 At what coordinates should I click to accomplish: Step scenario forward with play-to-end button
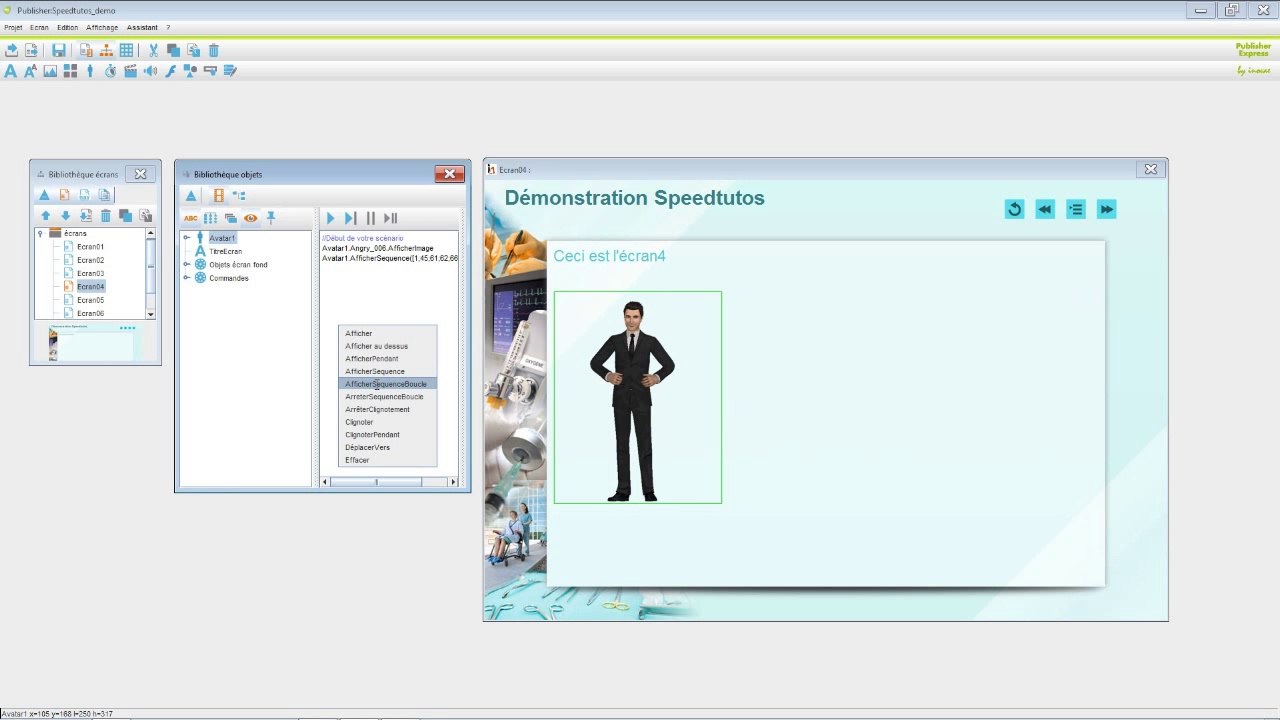[350, 218]
